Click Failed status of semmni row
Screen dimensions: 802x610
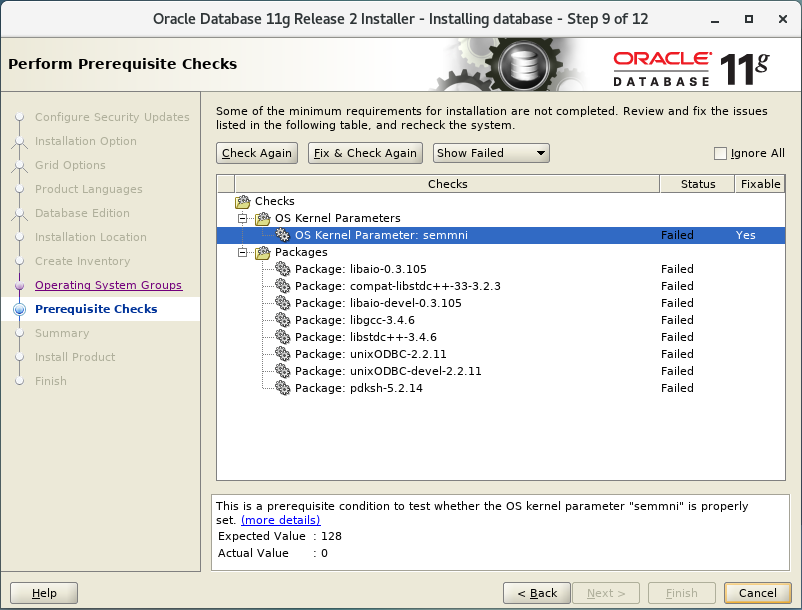click(677, 235)
